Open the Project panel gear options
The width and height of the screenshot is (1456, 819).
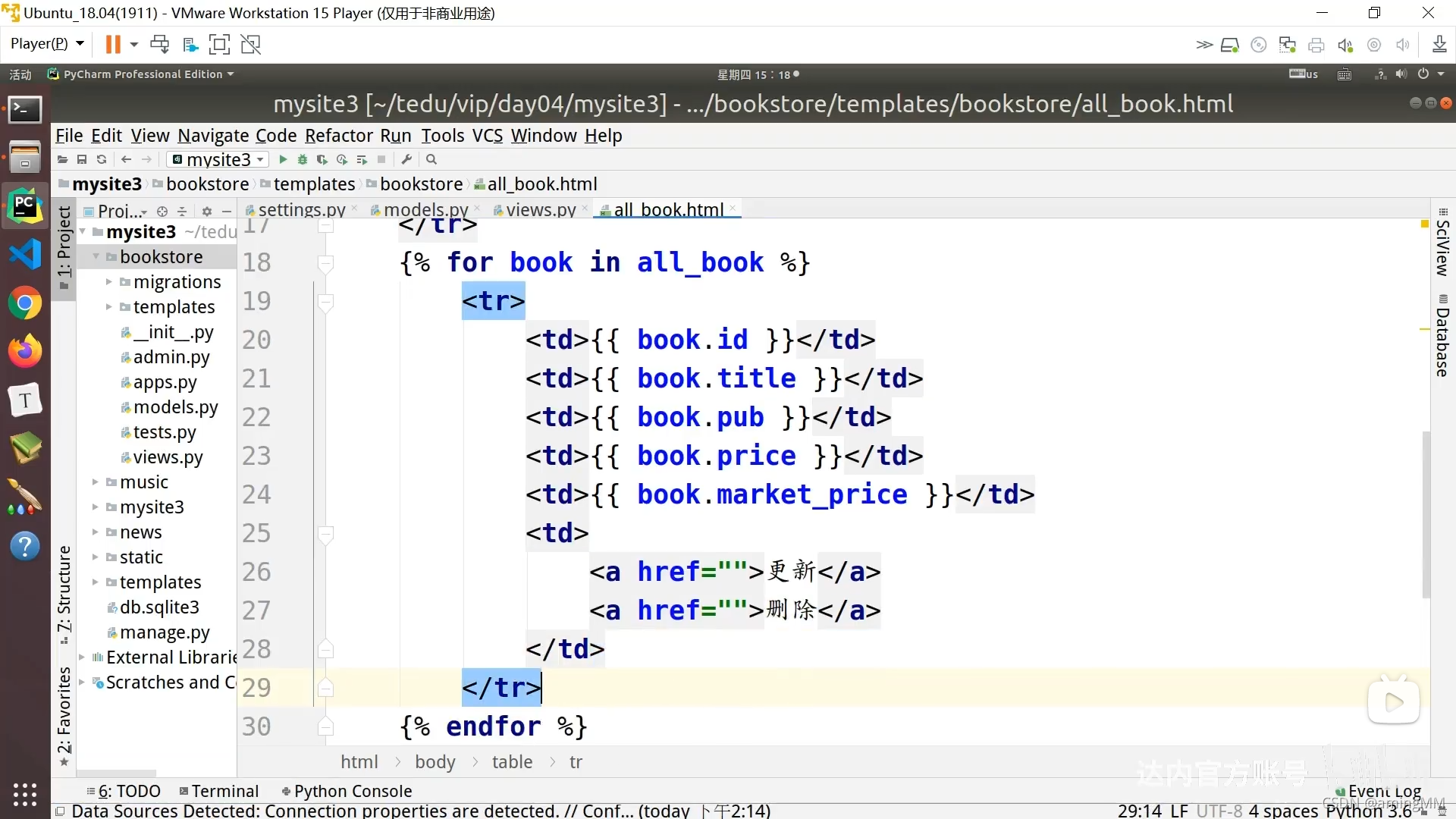(207, 212)
